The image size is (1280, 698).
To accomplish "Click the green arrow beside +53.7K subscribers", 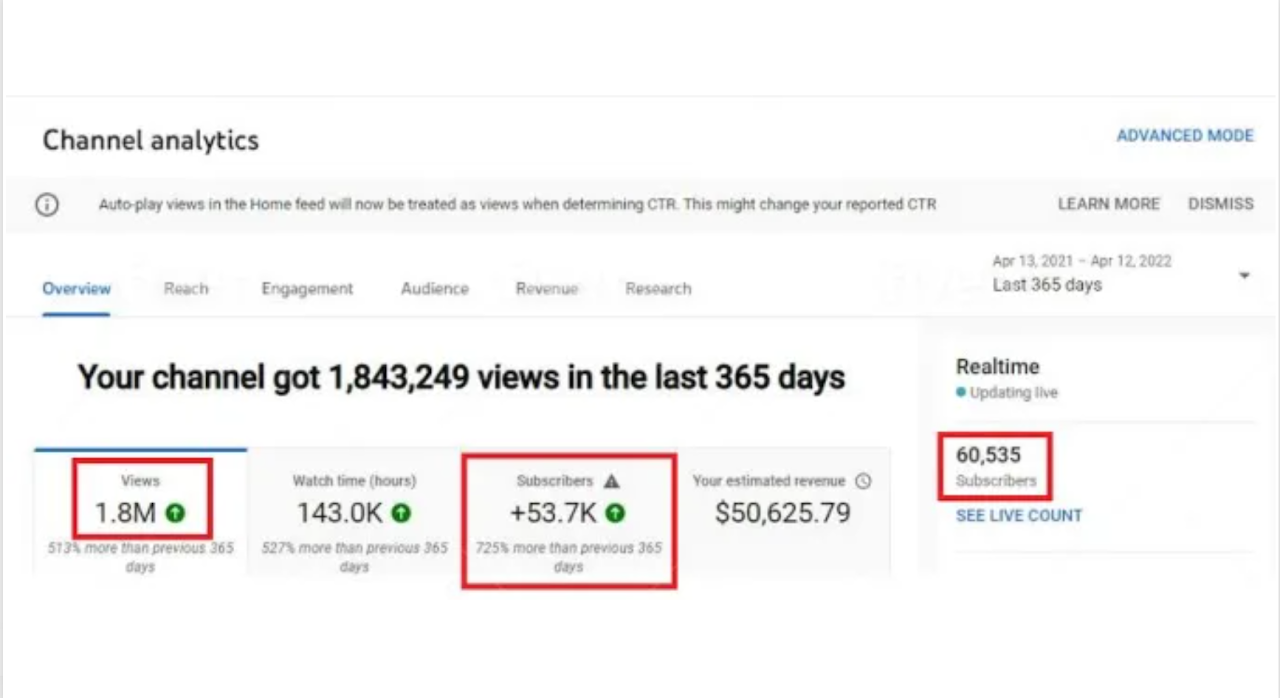I will tap(616, 514).
